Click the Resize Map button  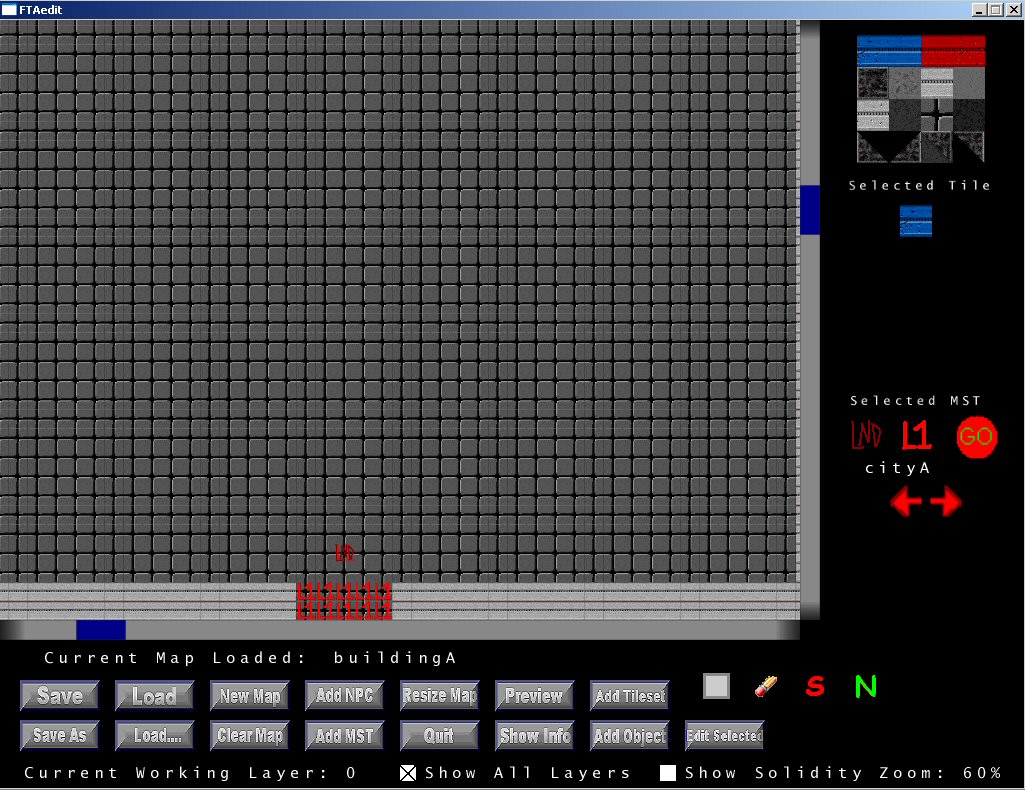[x=439, y=696]
